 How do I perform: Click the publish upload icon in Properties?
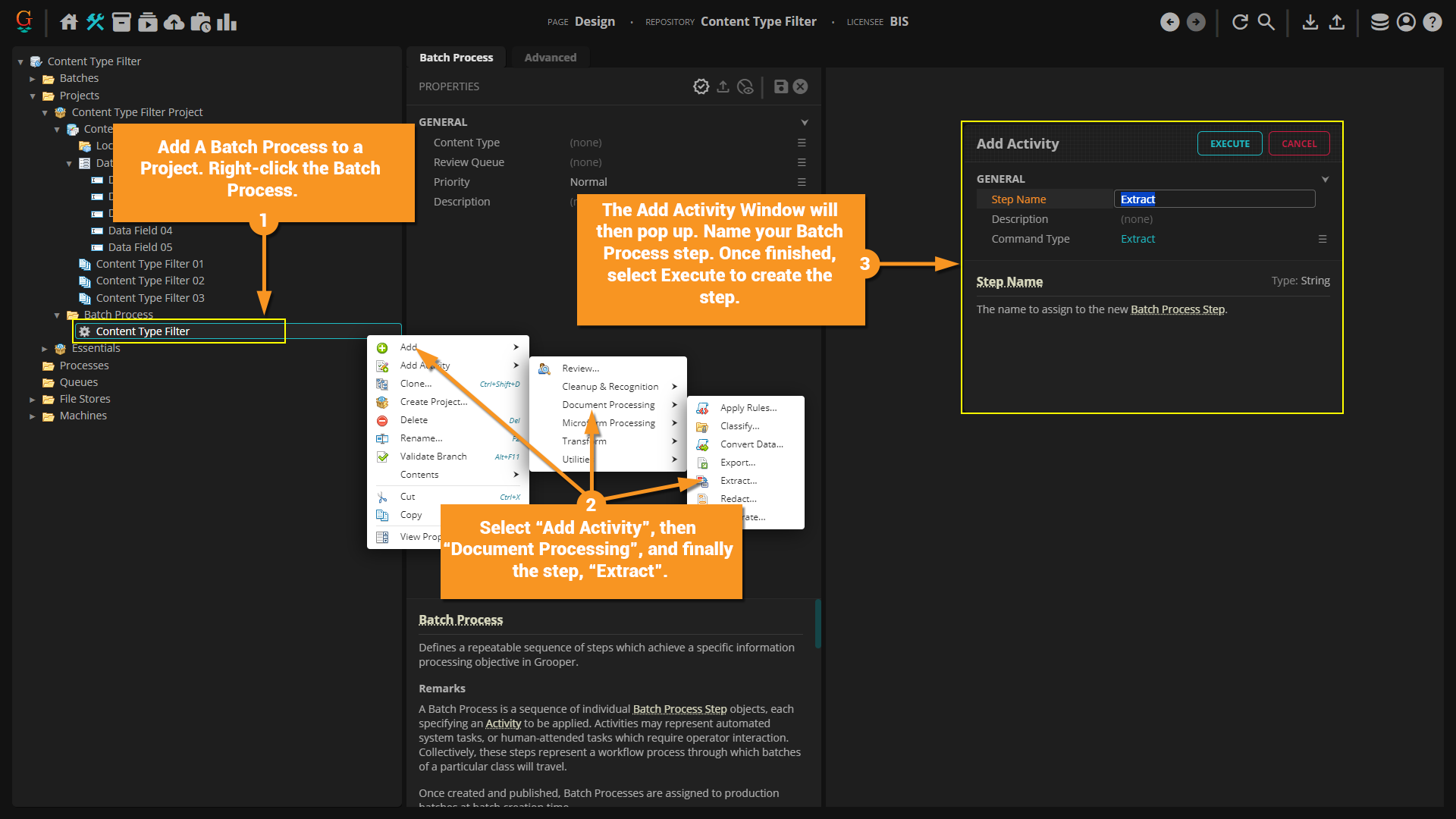click(723, 86)
